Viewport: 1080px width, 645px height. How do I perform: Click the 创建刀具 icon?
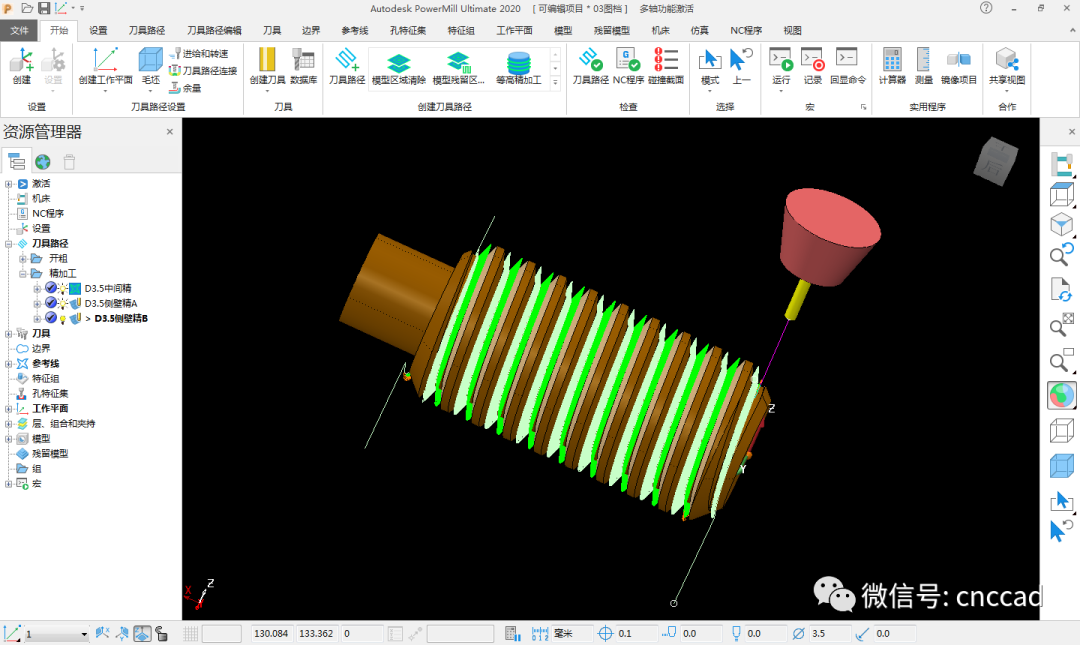pos(267,66)
